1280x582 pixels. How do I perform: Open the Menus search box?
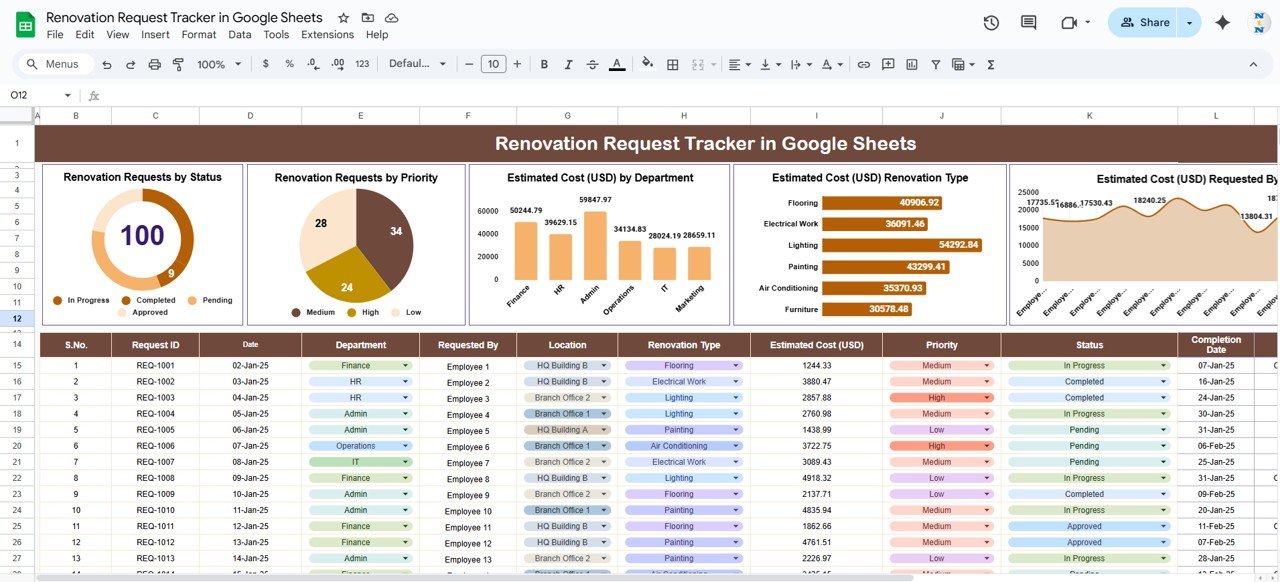point(53,63)
